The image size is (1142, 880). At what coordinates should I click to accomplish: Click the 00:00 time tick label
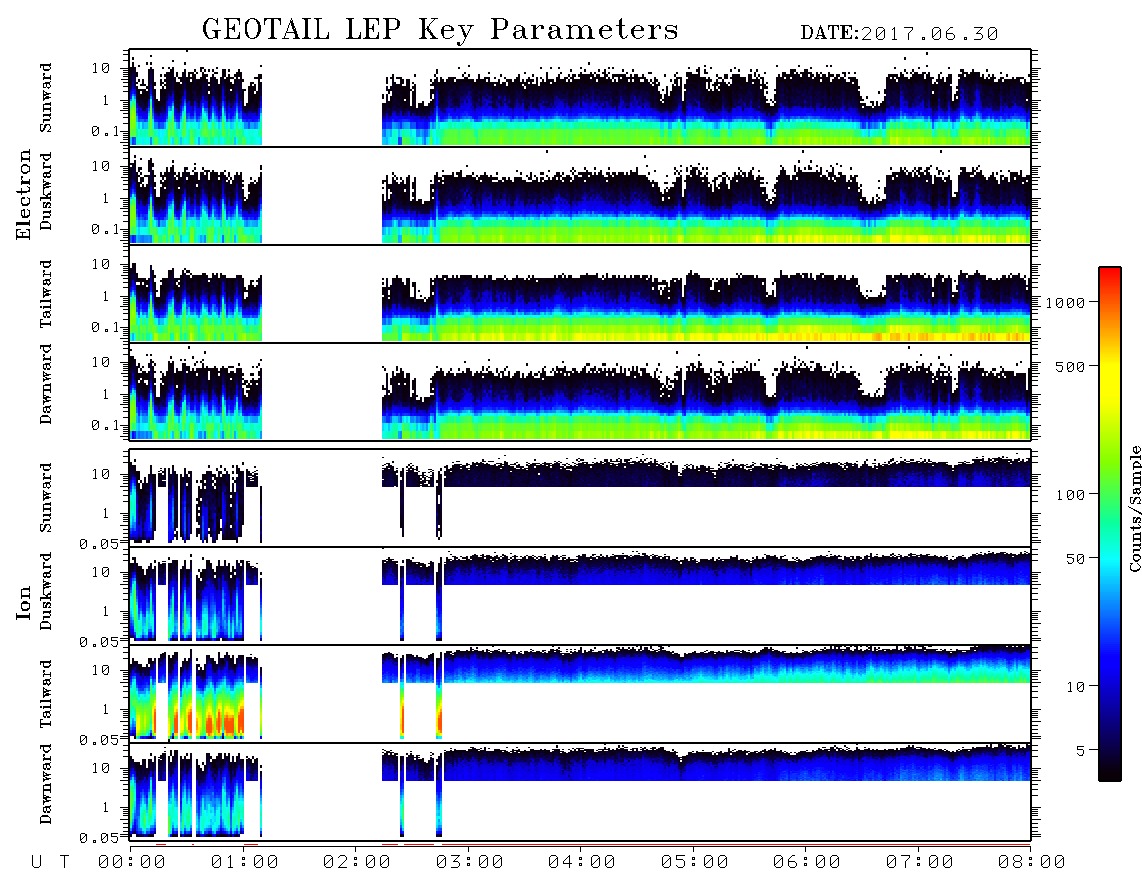click(132, 863)
